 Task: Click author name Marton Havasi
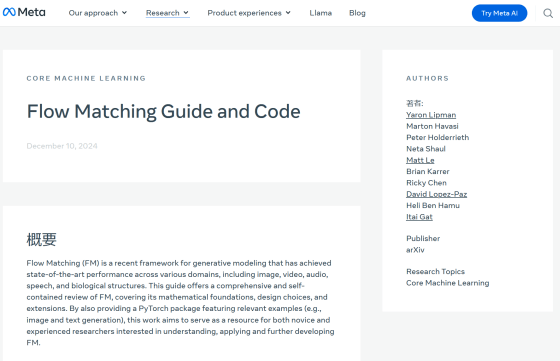point(432,126)
